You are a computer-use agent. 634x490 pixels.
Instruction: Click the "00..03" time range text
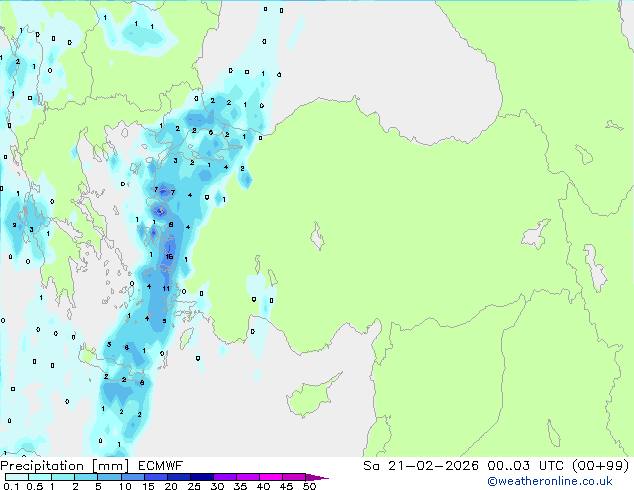(x=508, y=466)
